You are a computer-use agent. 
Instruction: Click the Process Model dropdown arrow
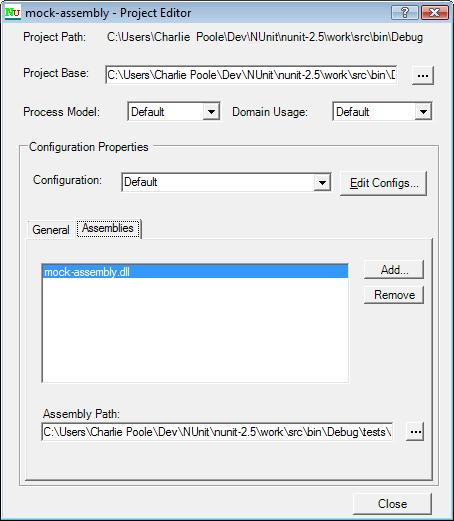[211, 112]
